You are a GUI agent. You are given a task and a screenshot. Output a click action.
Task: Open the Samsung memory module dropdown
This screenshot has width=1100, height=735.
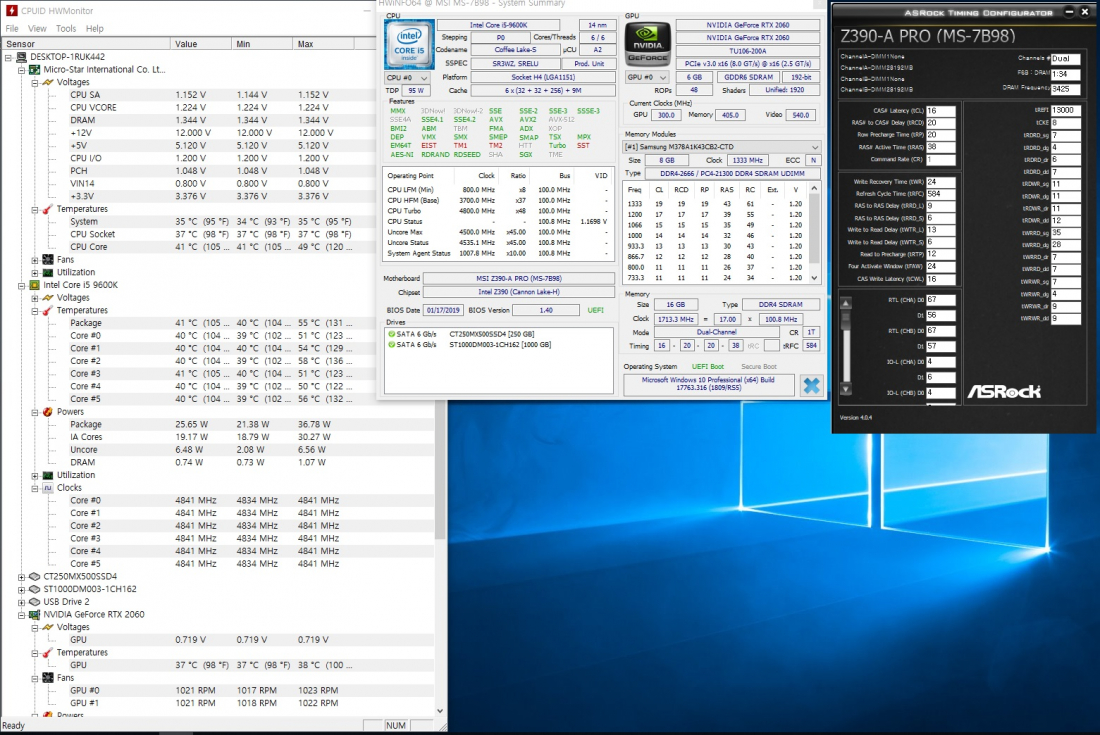click(721, 147)
